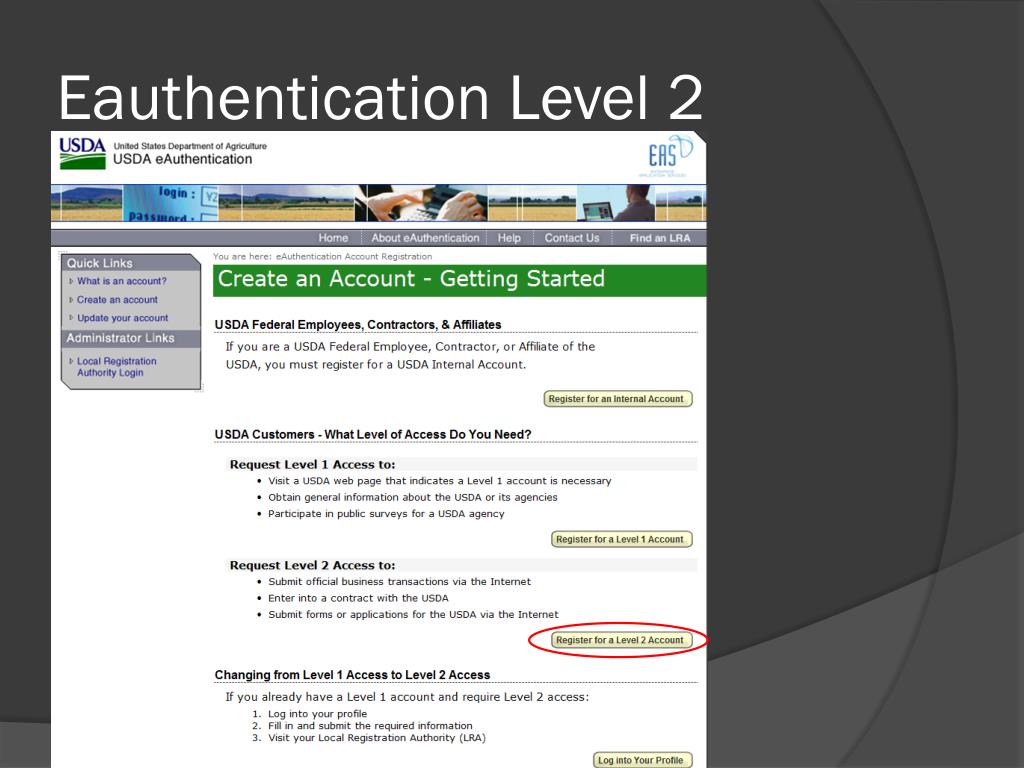This screenshot has height=768, width=1024.
Task: Click the 'Create an Account - Getting Started' heading
Action: point(411,279)
